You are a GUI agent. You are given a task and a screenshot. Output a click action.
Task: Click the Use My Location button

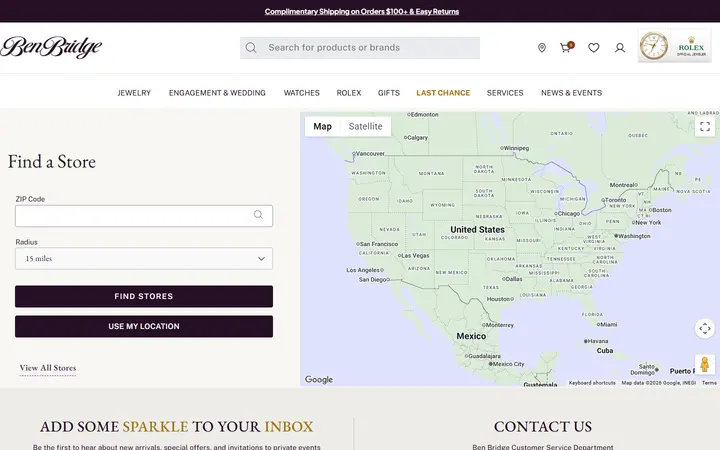click(x=144, y=326)
